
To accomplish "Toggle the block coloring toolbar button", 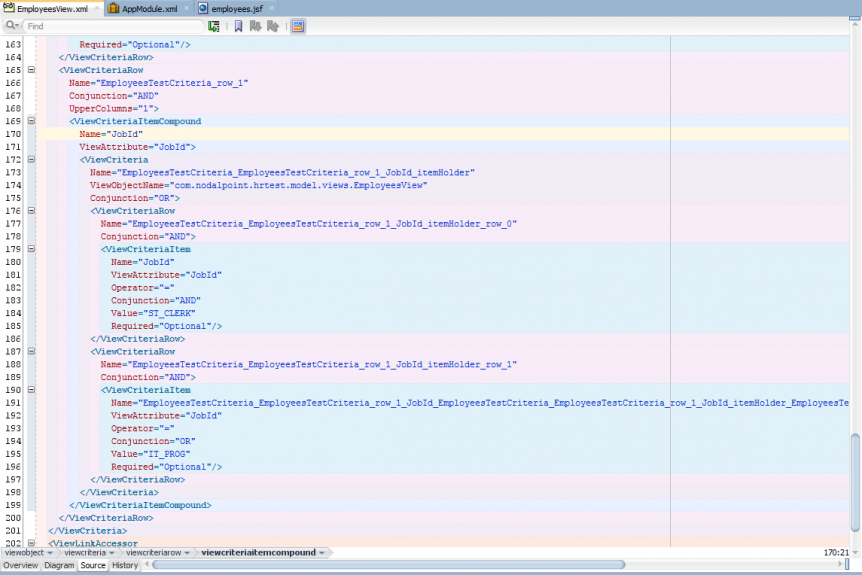I will tap(298, 26).
